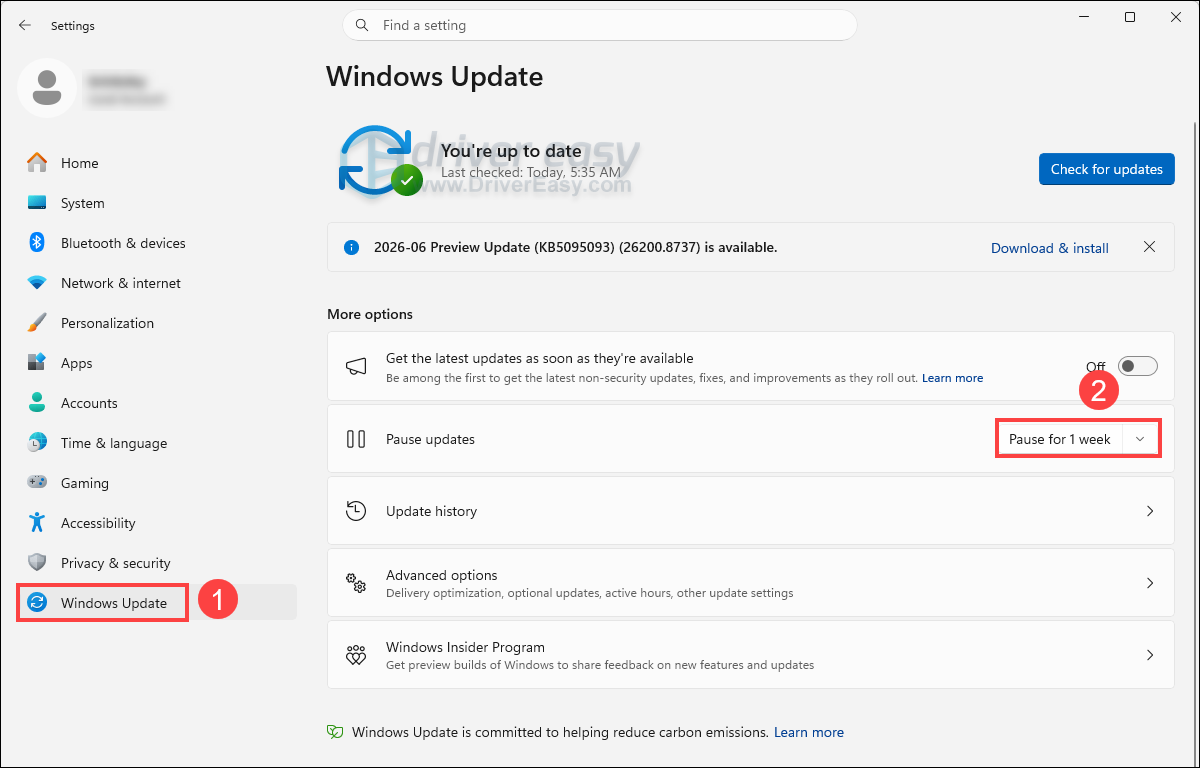Click the user profile avatar
This screenshot has width=1200, height=768.
coord(47,87)
